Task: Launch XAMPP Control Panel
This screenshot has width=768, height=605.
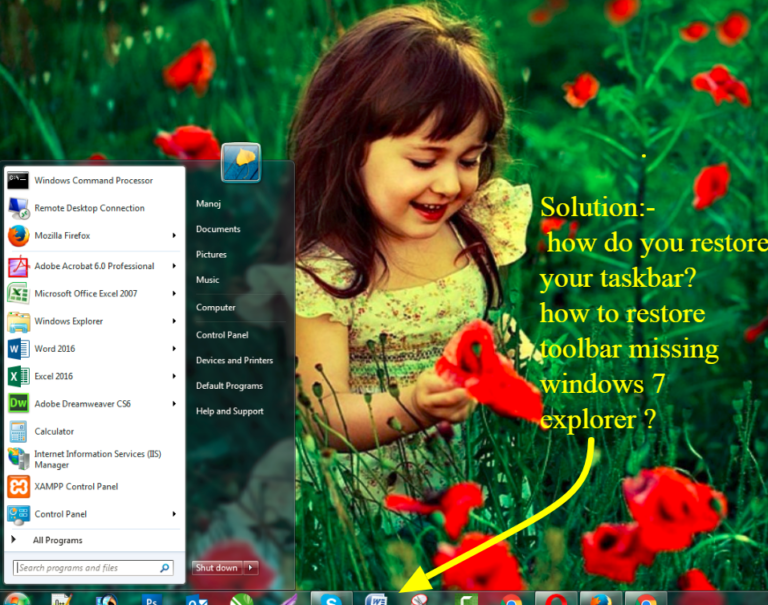Action: pyautogui.click(x=94, y=486)
